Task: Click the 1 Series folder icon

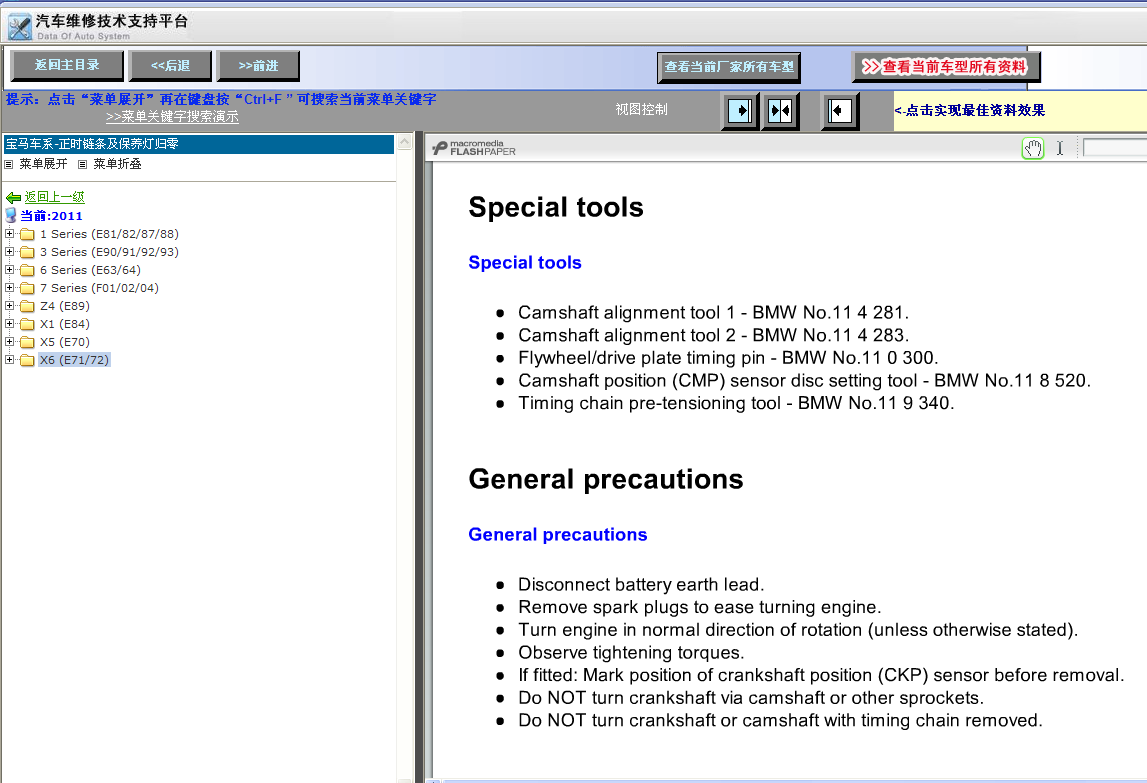Action: [x=28, y=234]
